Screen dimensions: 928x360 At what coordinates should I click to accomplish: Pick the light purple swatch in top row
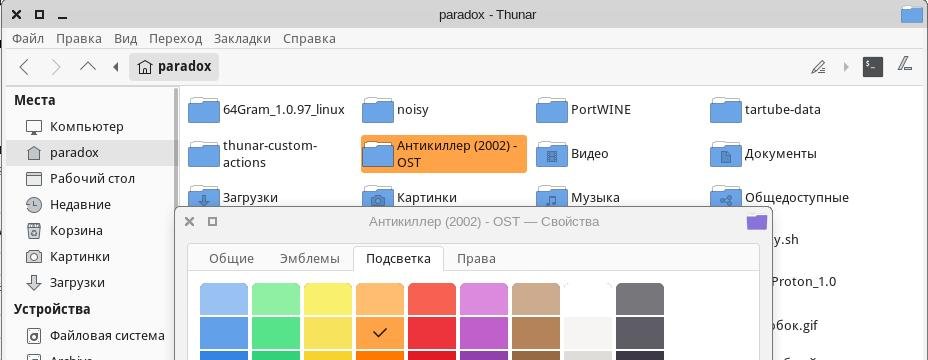pyautogui.click(x=484, y=299)
